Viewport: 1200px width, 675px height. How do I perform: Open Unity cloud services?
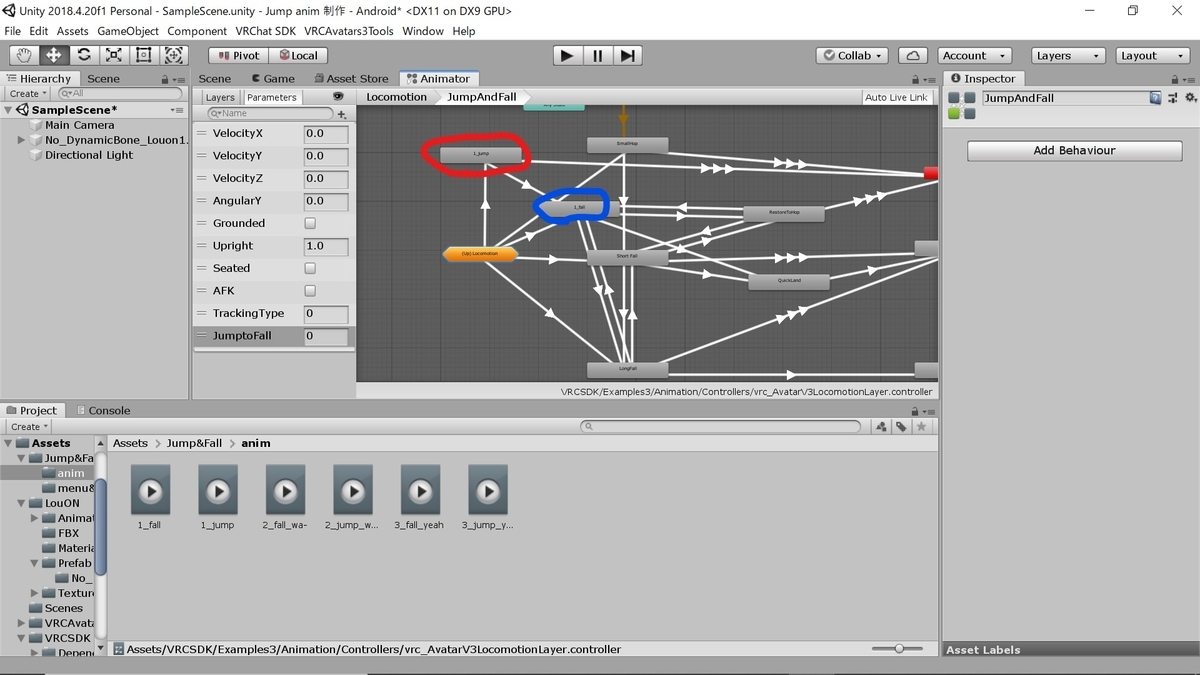point(912,56)
